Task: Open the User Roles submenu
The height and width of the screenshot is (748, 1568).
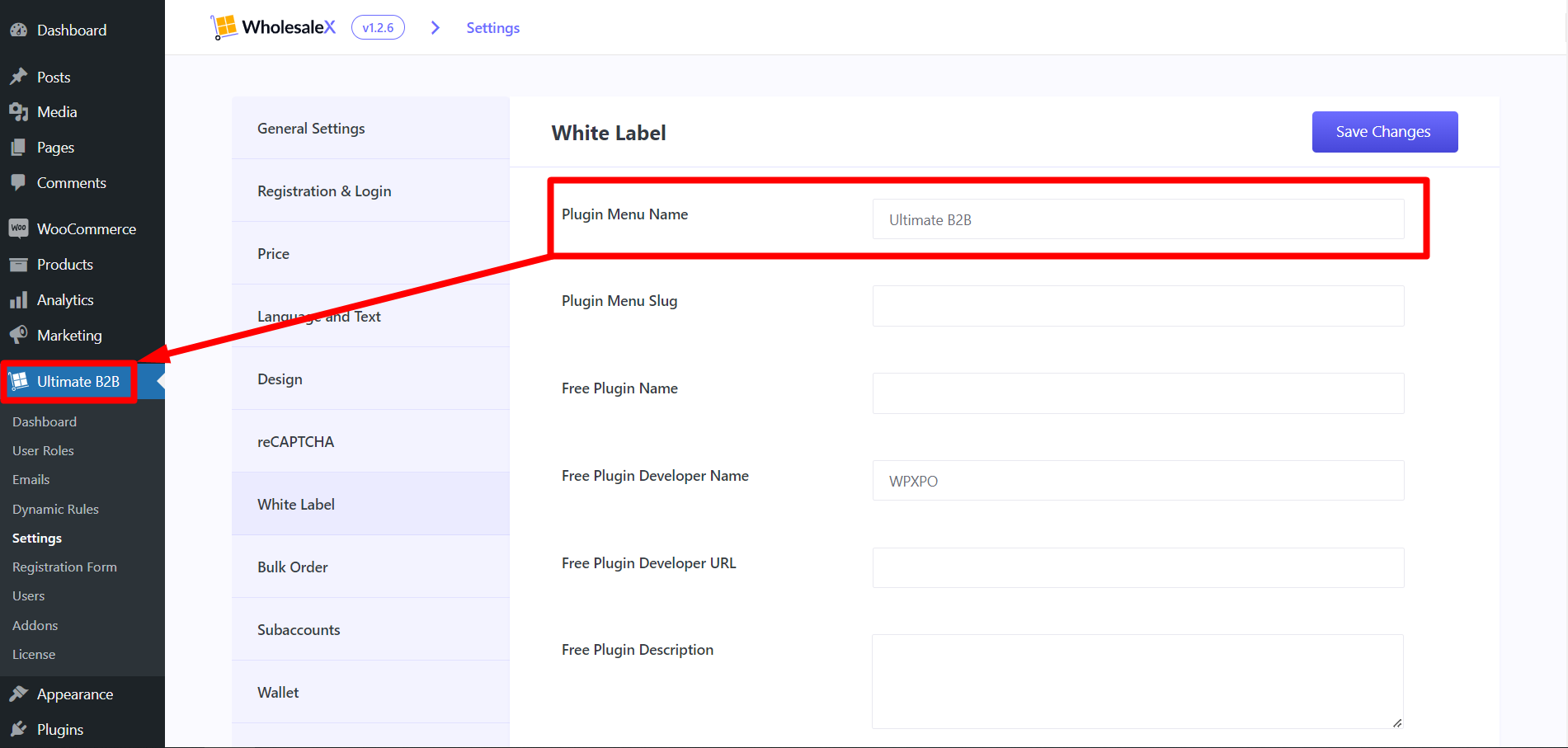Action: 43,450
